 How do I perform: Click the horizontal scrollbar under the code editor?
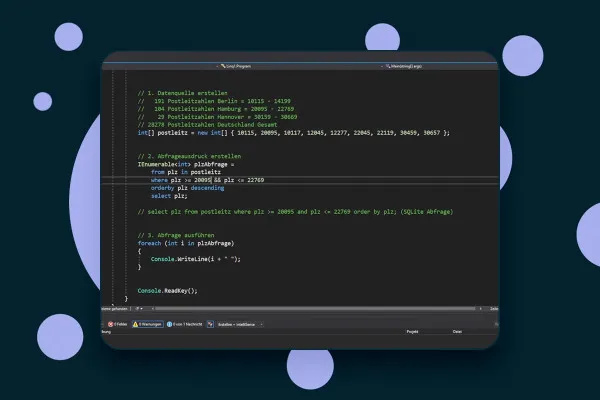point(315,309)
